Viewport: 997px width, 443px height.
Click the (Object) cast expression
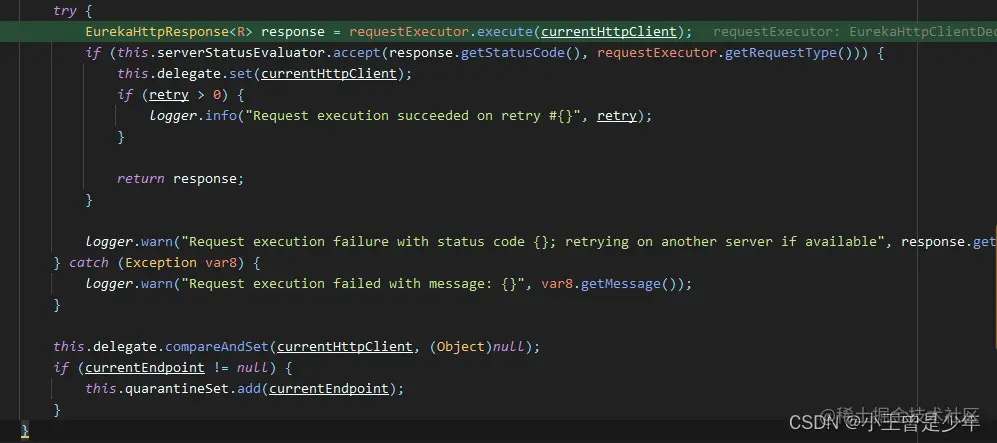460,346
